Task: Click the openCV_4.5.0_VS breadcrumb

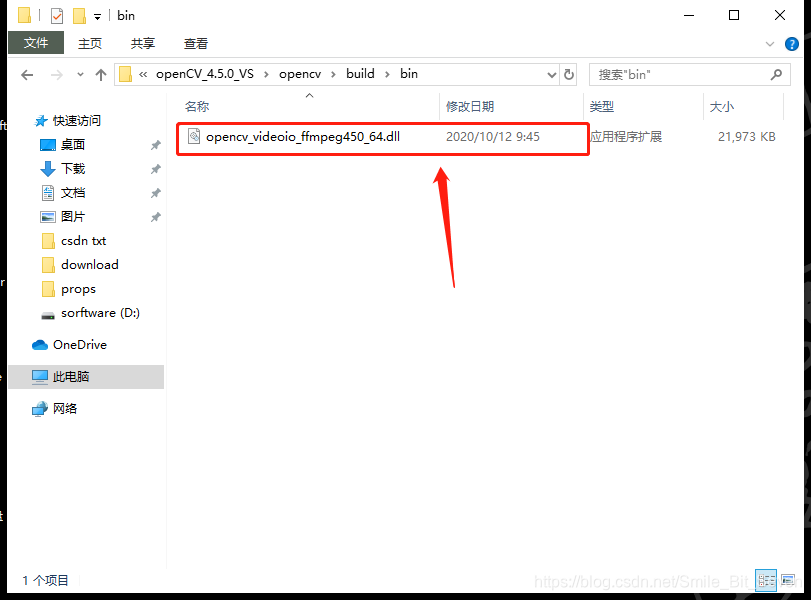Action: coord(205,74)
